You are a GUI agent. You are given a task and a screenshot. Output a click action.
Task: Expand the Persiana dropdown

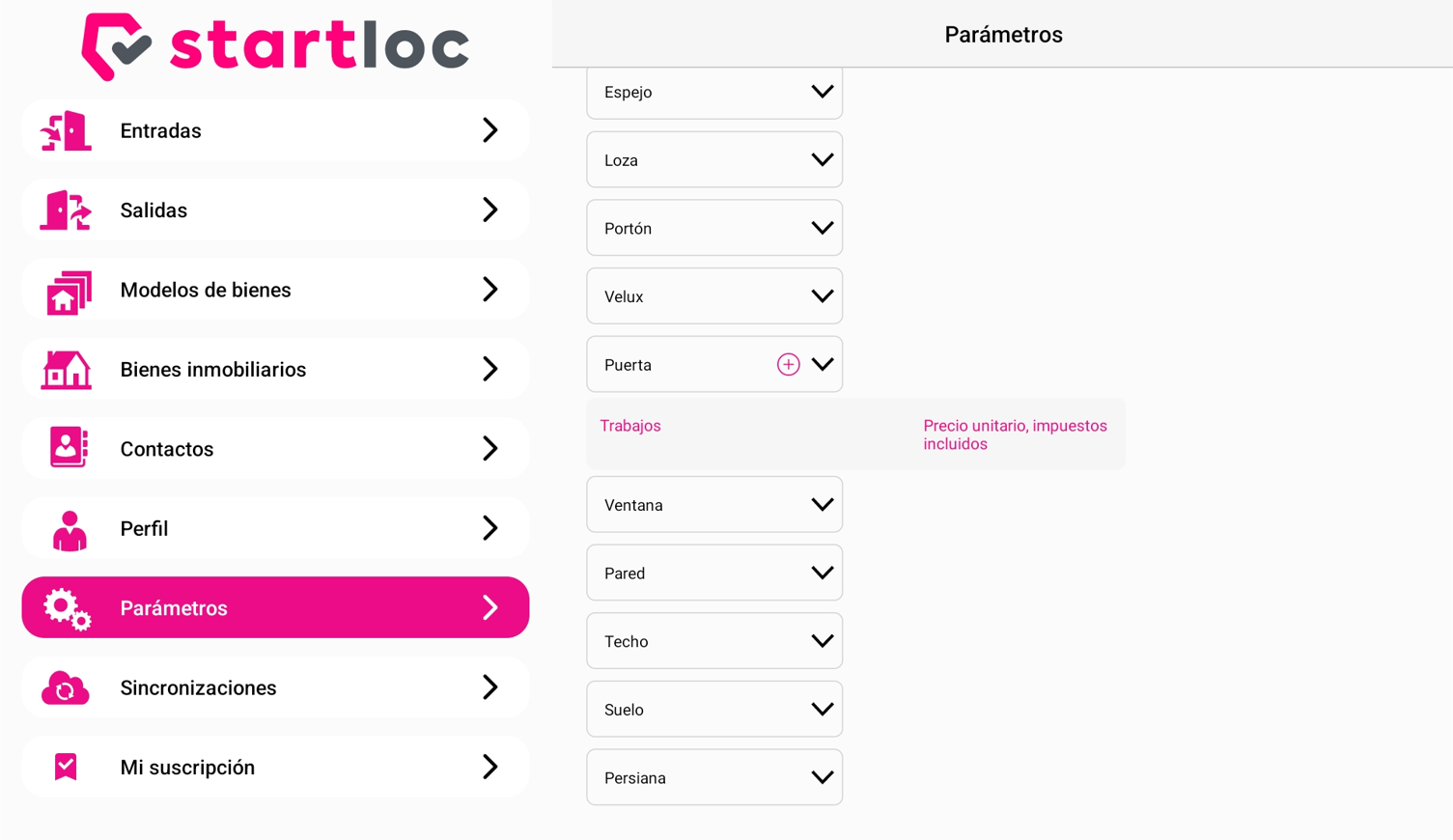(x=714, y=777)
